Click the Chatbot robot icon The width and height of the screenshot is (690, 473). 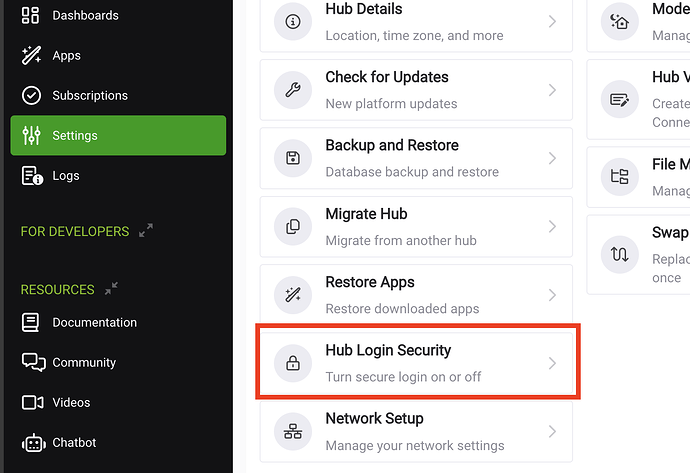pos(32,443)
